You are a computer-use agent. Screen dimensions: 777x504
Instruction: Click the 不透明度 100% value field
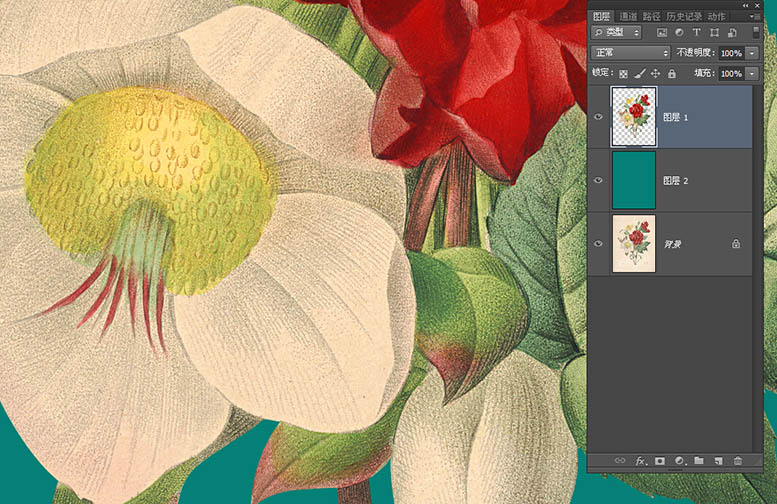click(x=732, y=53)
